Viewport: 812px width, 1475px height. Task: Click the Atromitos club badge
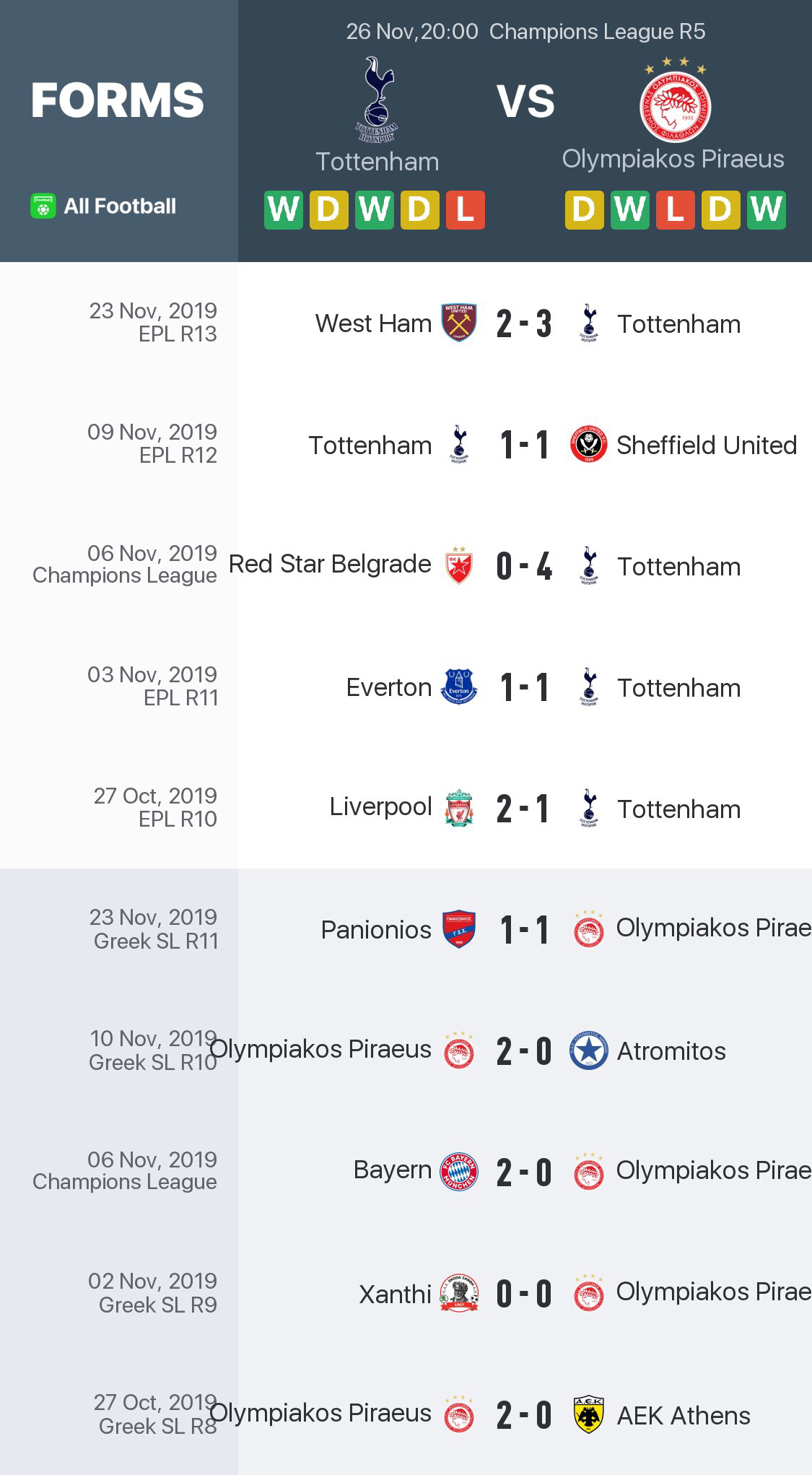coord(589,1050)
